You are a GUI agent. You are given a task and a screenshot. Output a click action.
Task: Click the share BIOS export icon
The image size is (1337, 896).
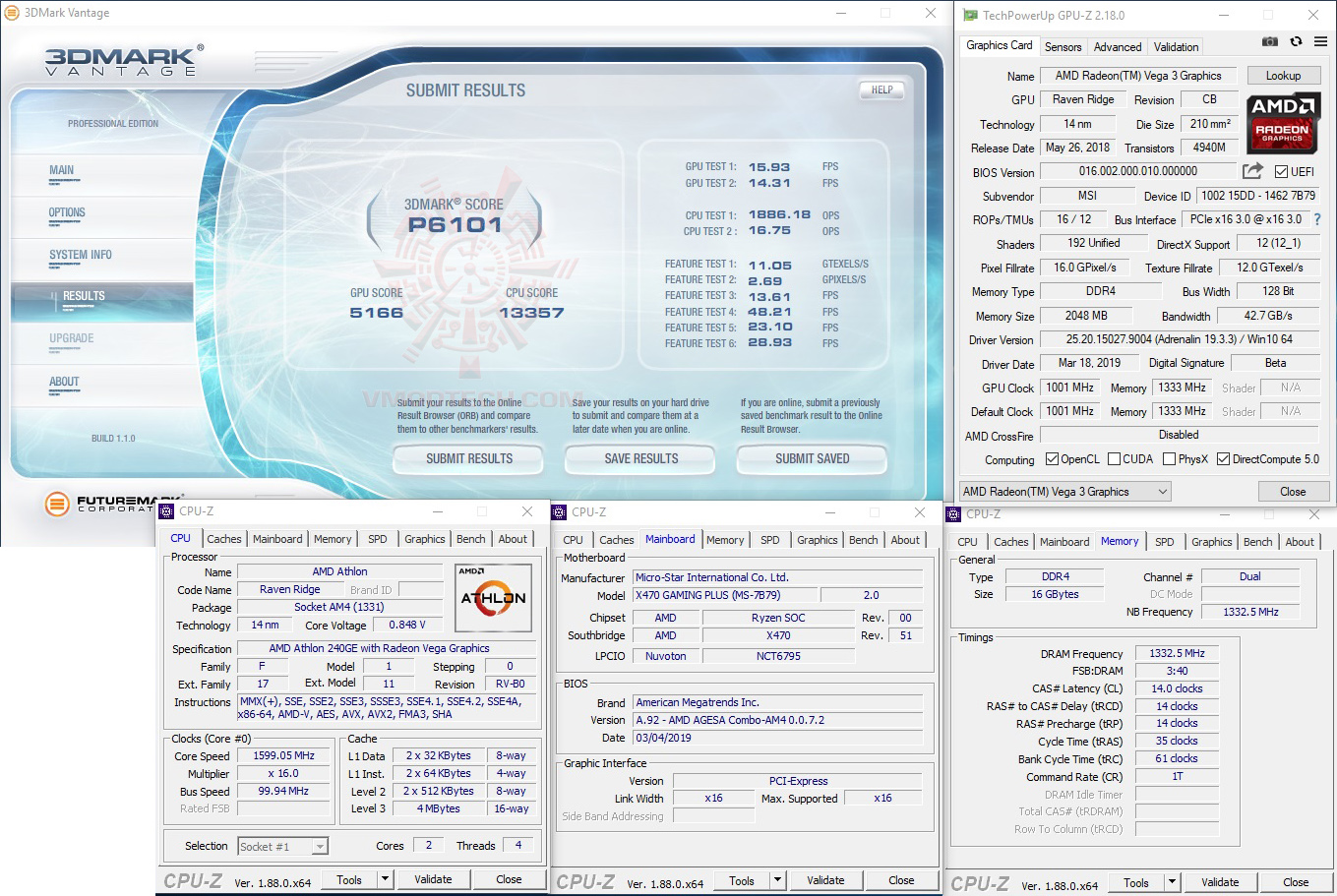[x=1252, y=171]
